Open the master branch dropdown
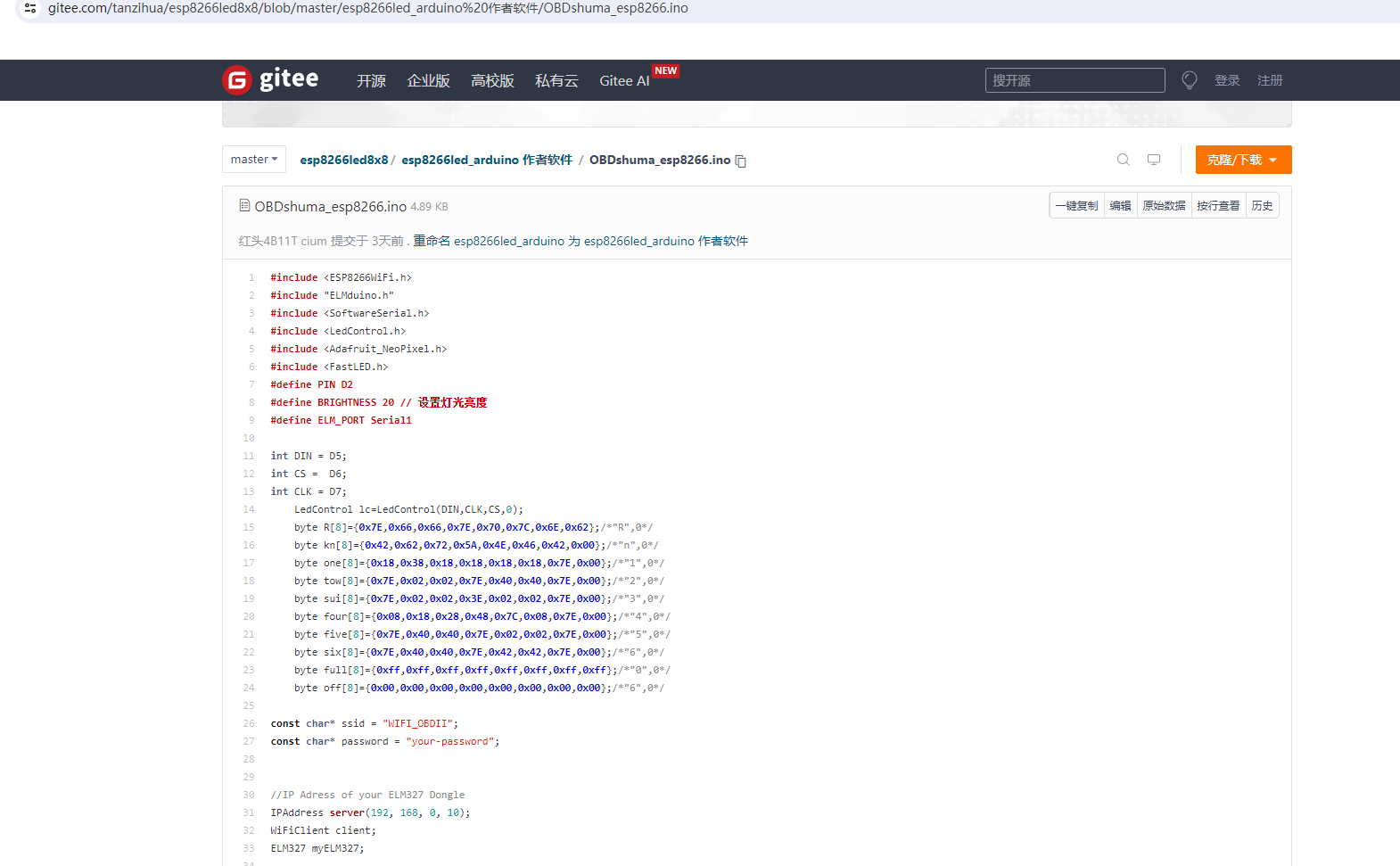The image size is (1400, 866). click(x=254, y=160)
